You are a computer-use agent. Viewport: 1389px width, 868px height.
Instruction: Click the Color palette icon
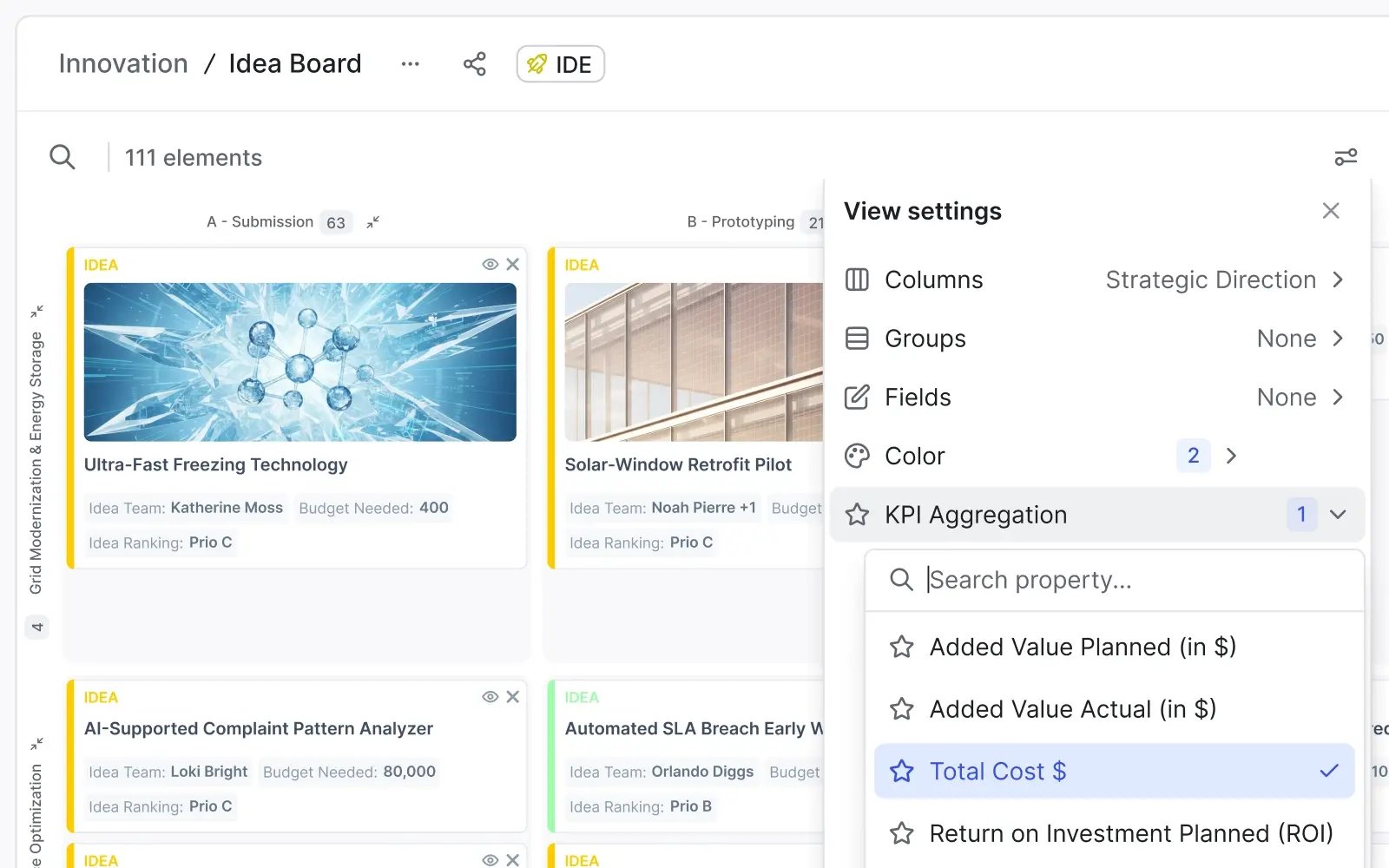tap(857, 457)
